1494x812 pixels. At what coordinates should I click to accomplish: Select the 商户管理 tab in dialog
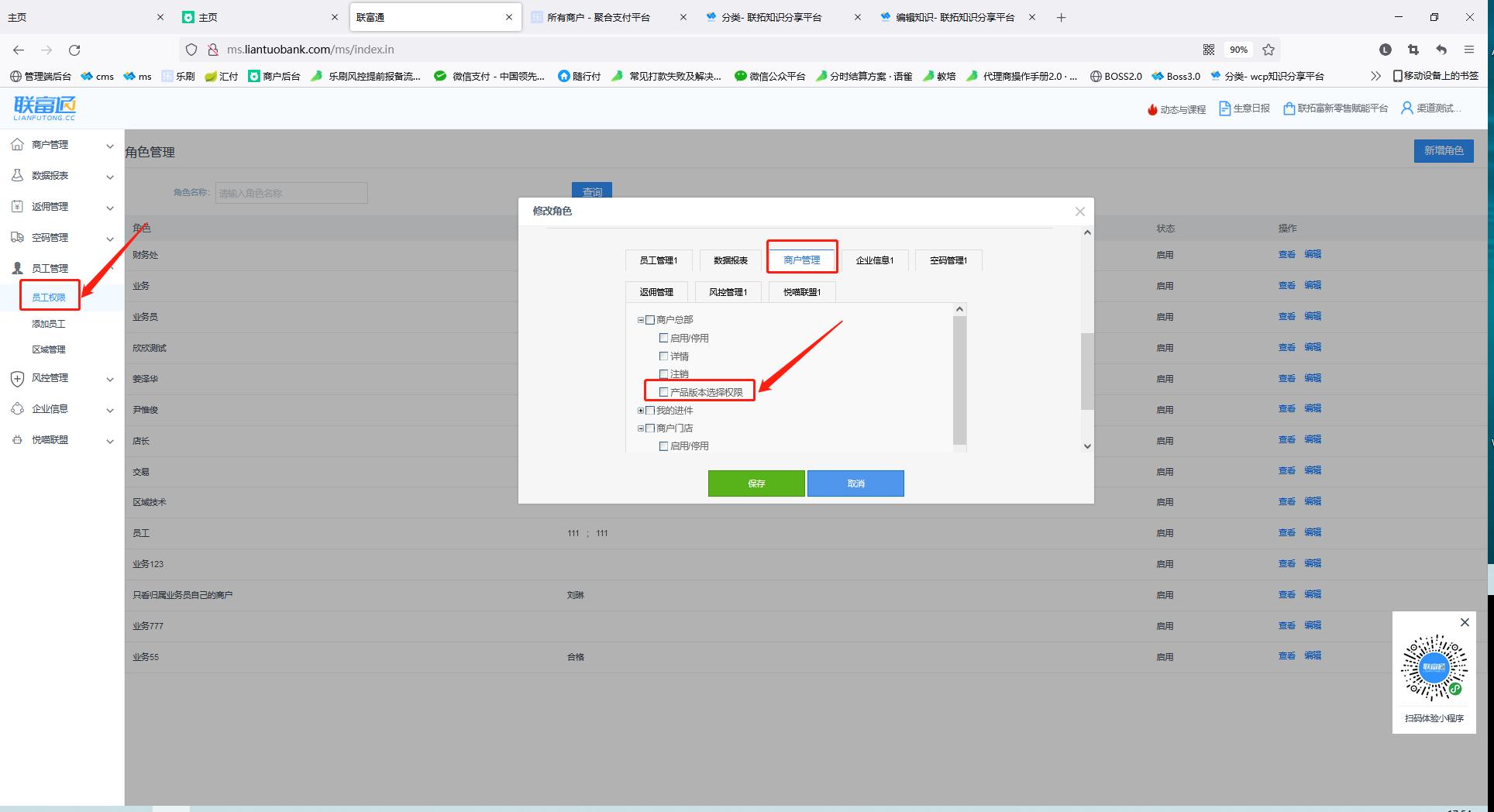click(x=802, y=260)
